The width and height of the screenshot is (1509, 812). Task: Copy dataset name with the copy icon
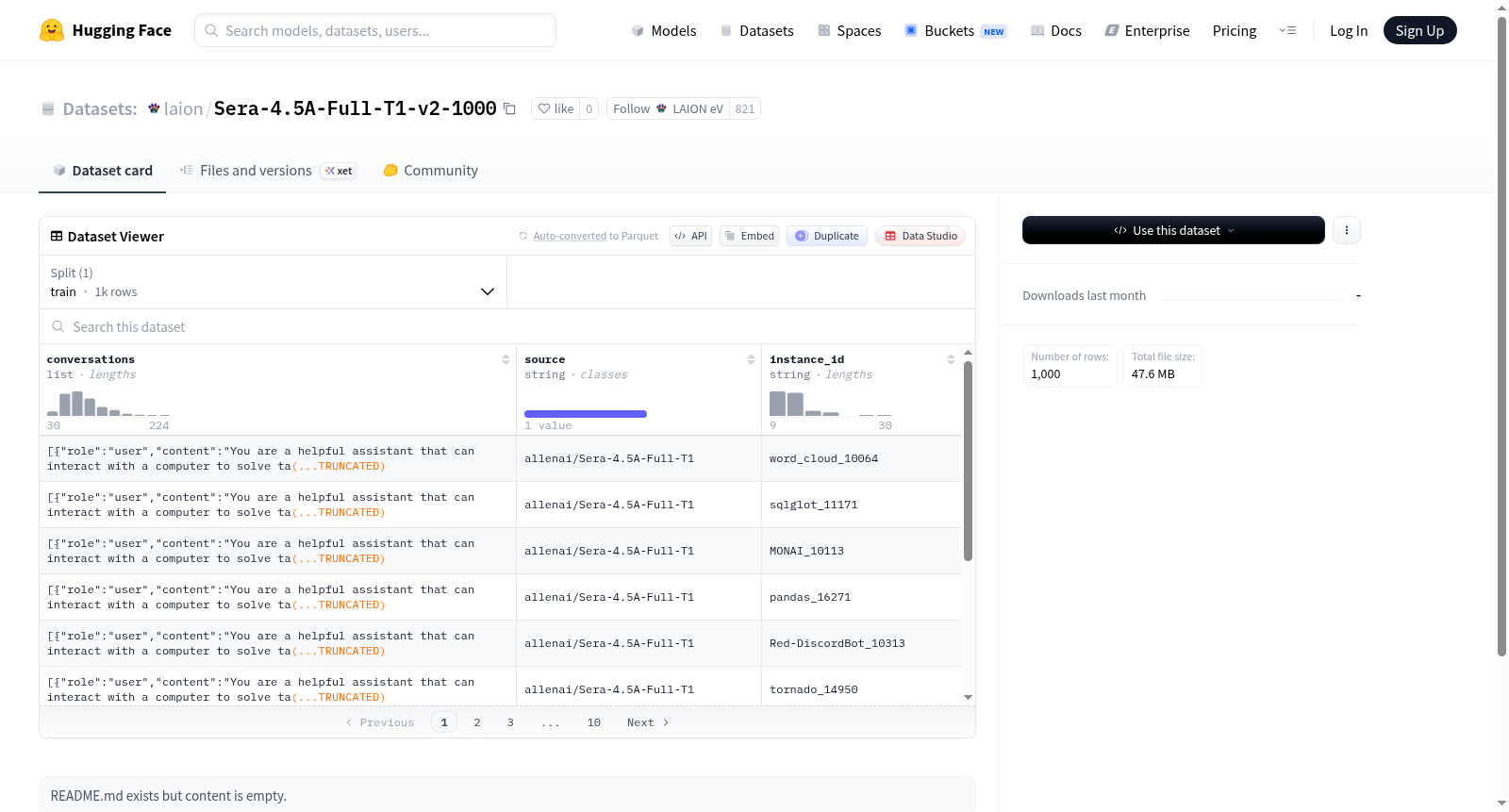point(509,108)
